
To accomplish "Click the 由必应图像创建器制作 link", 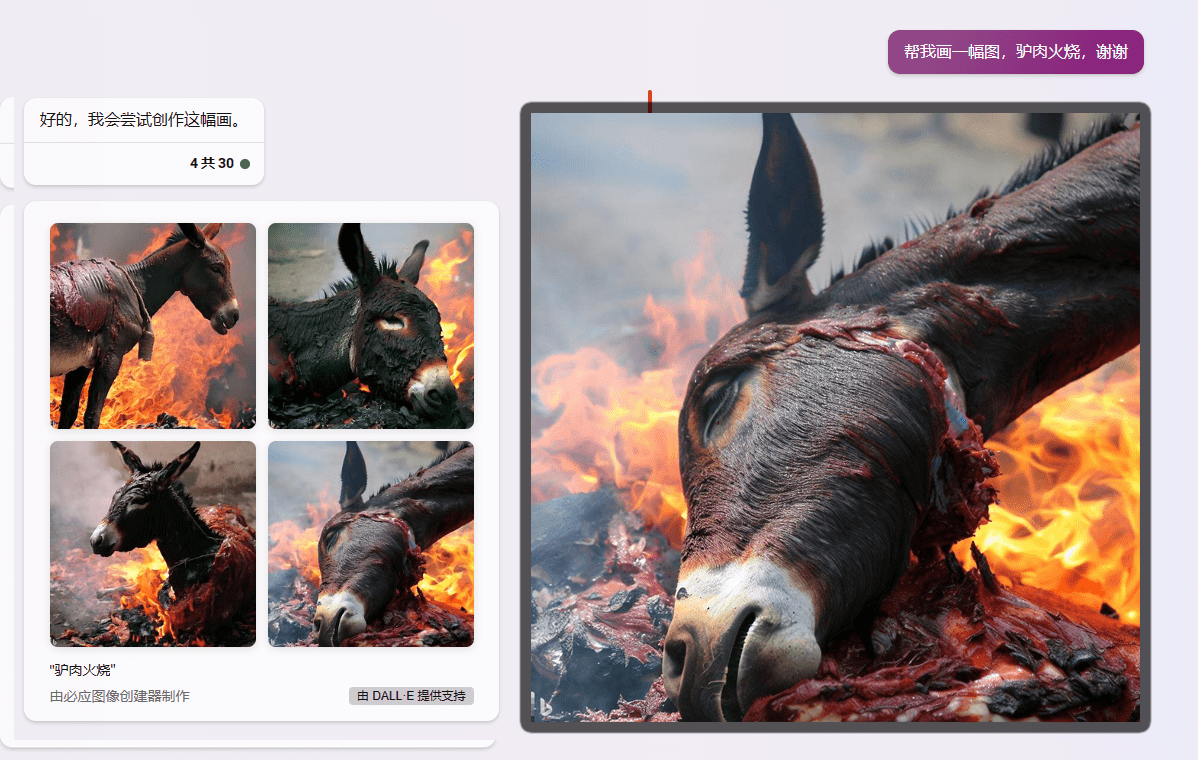I will (x=120, y=696).
